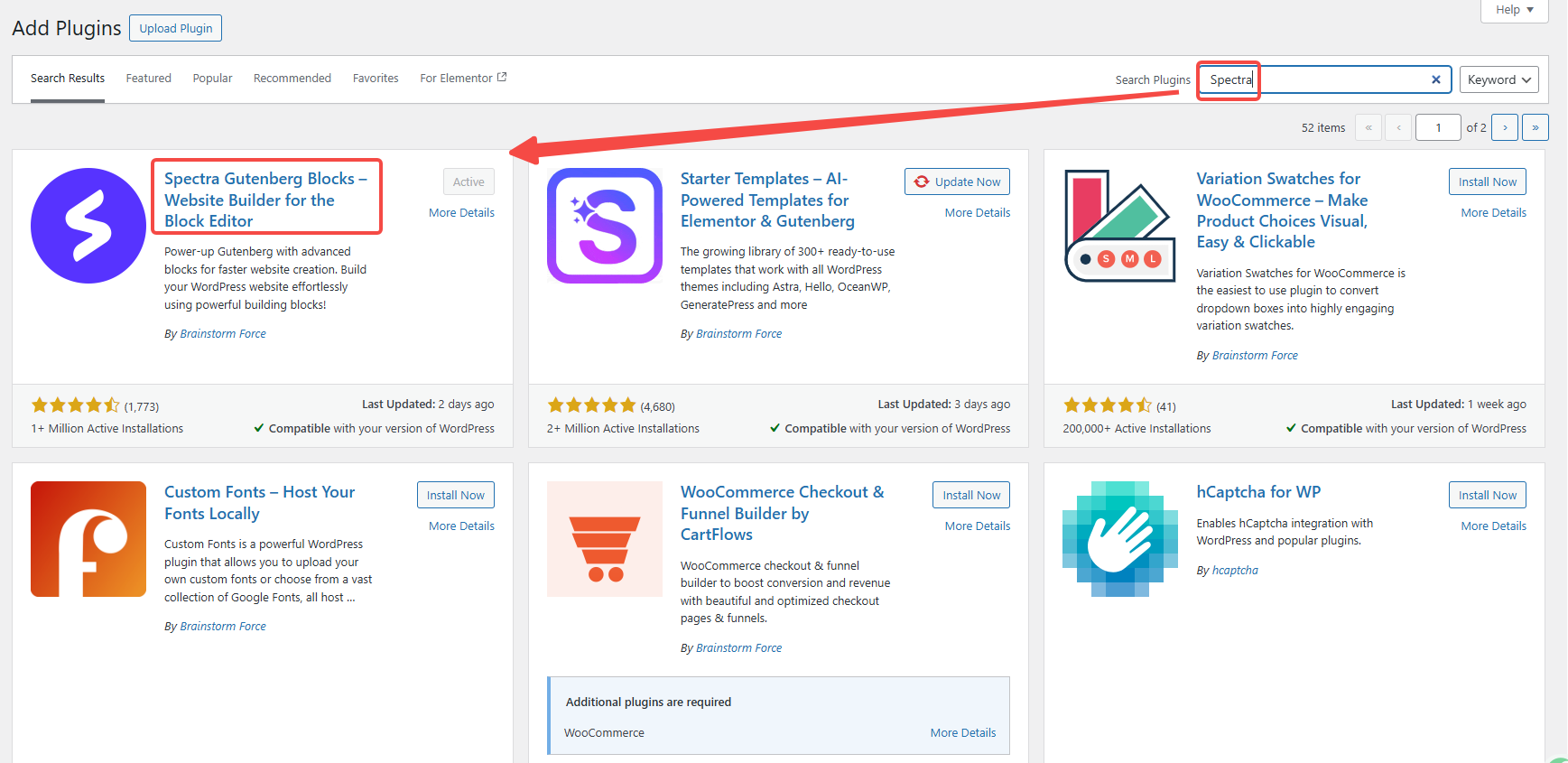Open the Spectra Gutenberg Blocks title link
This screenshot has height=763, width=1568.
point(265,200)
